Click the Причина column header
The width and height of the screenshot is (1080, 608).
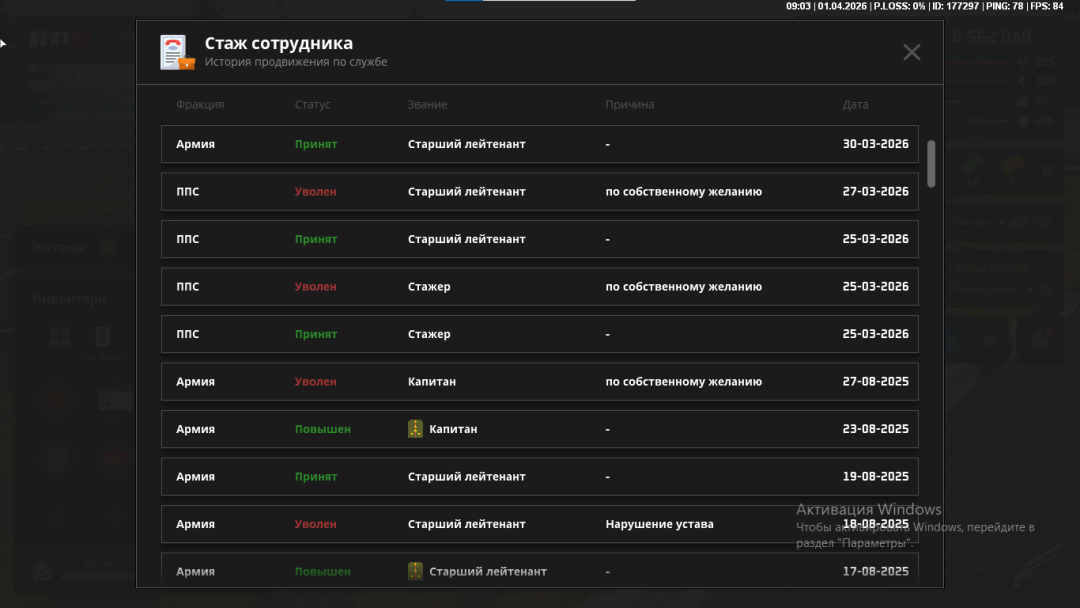tap(629, 105)
